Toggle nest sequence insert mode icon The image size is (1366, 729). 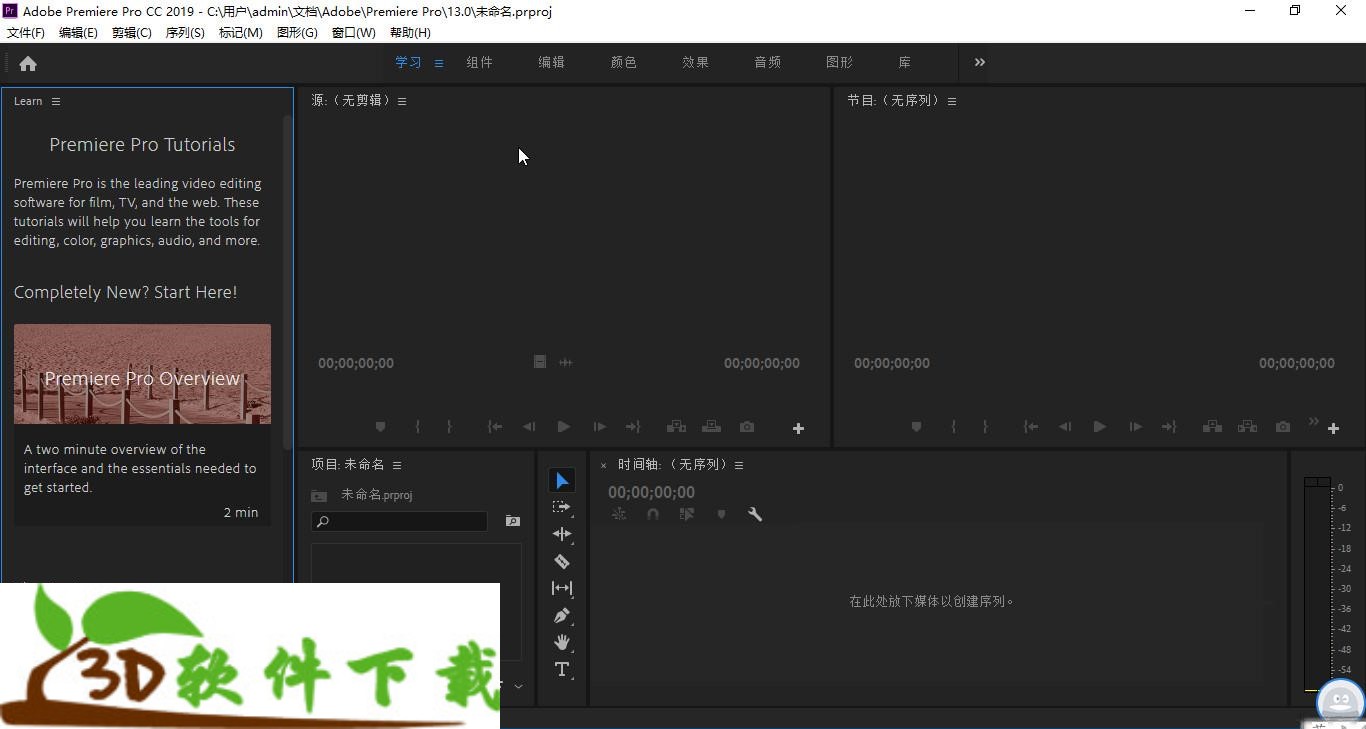click(619, 514)
